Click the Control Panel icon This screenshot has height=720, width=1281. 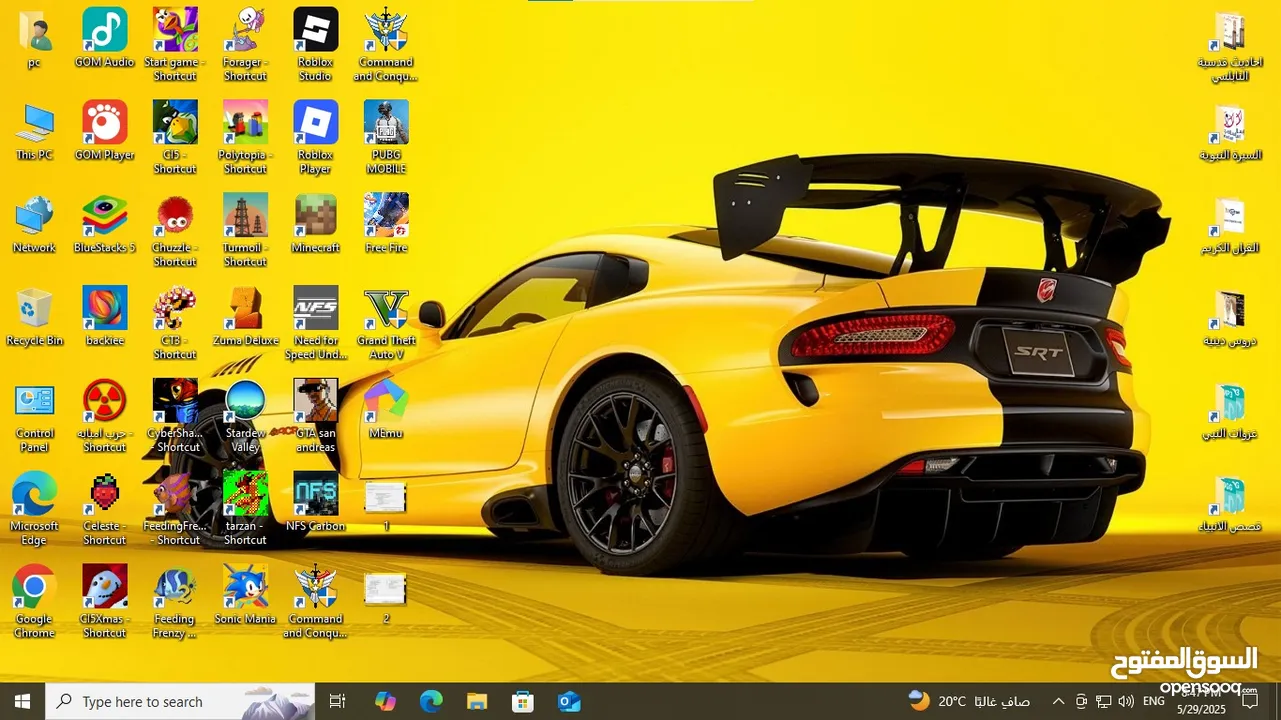[x=34, y=403]
